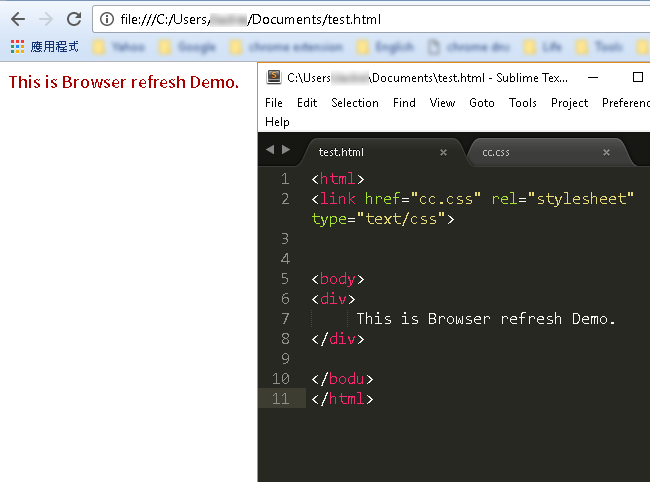
Task: Click line number 1 in the gutter
Action: [x=285, y=179]
